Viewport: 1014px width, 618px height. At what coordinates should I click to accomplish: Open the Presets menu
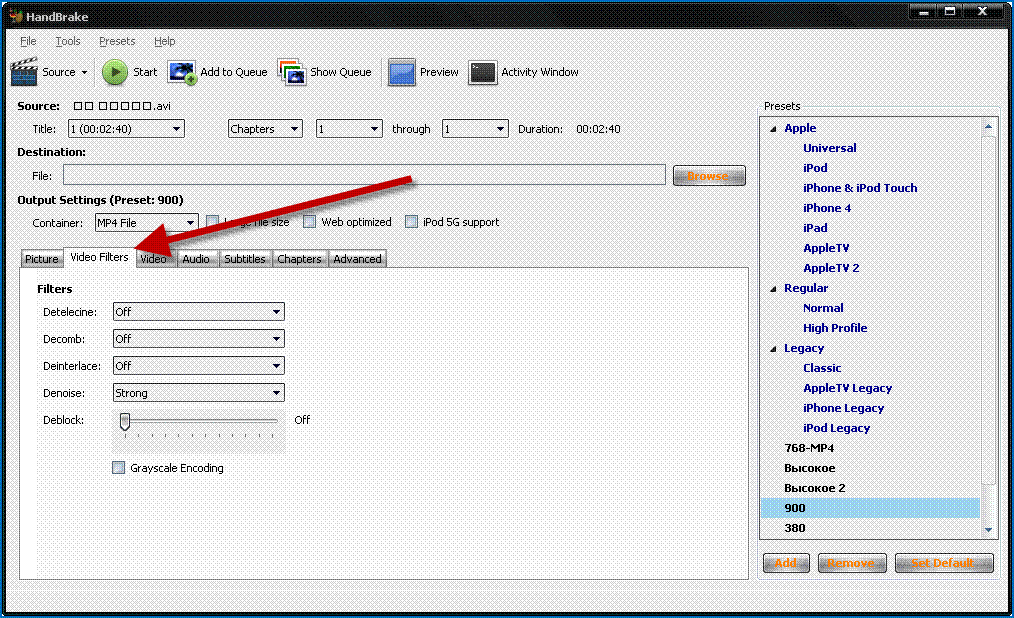(117, 41)
